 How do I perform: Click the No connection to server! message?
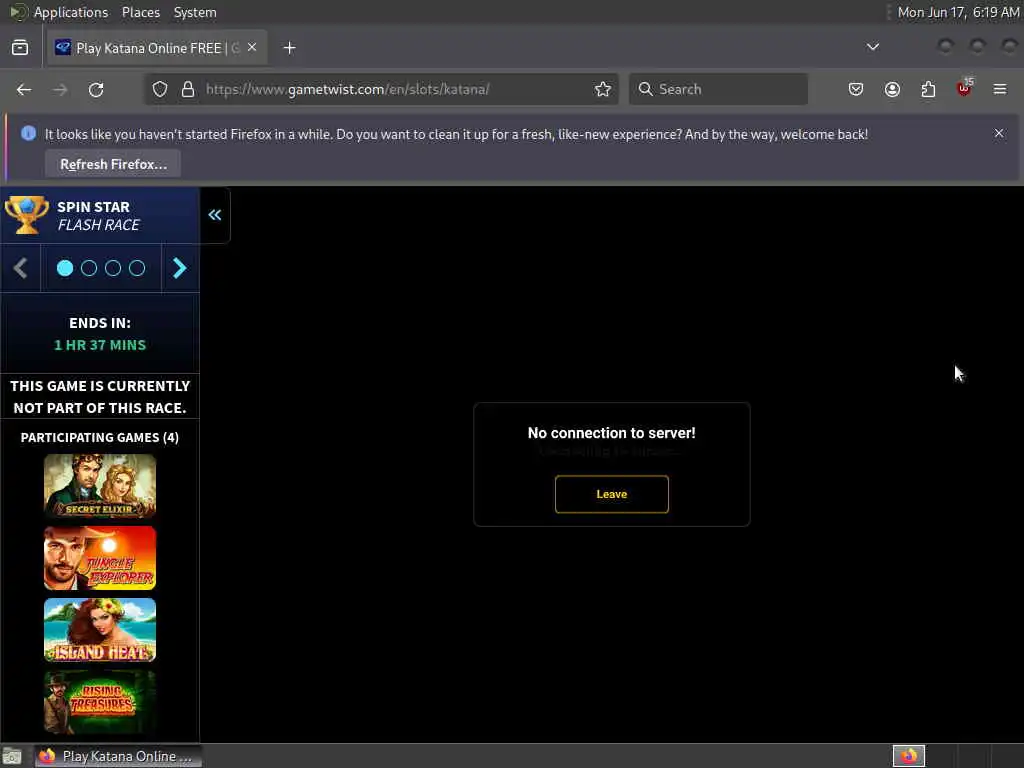click(611, 433)
